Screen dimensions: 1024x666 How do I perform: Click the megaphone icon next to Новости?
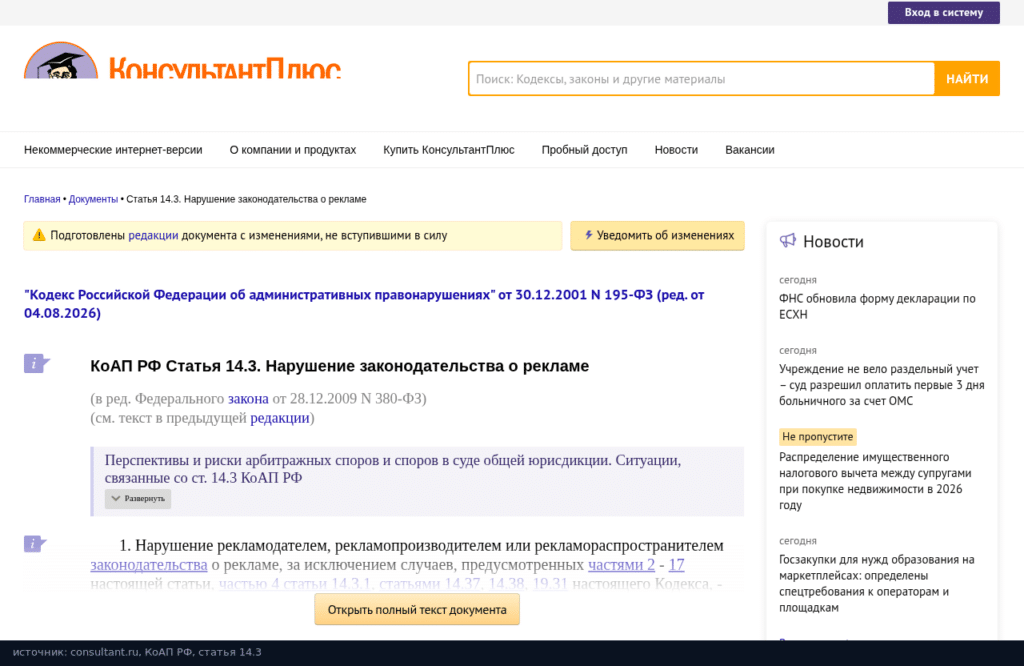(x=788, y=241)
